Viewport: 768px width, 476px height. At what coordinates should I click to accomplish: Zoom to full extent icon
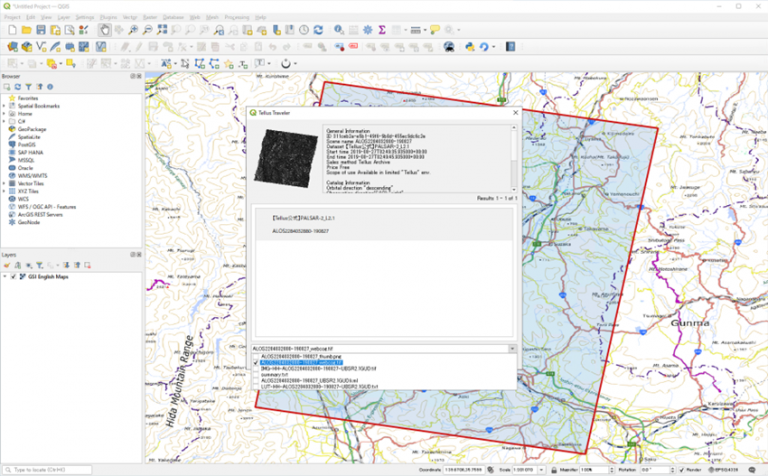coord(162,30)
